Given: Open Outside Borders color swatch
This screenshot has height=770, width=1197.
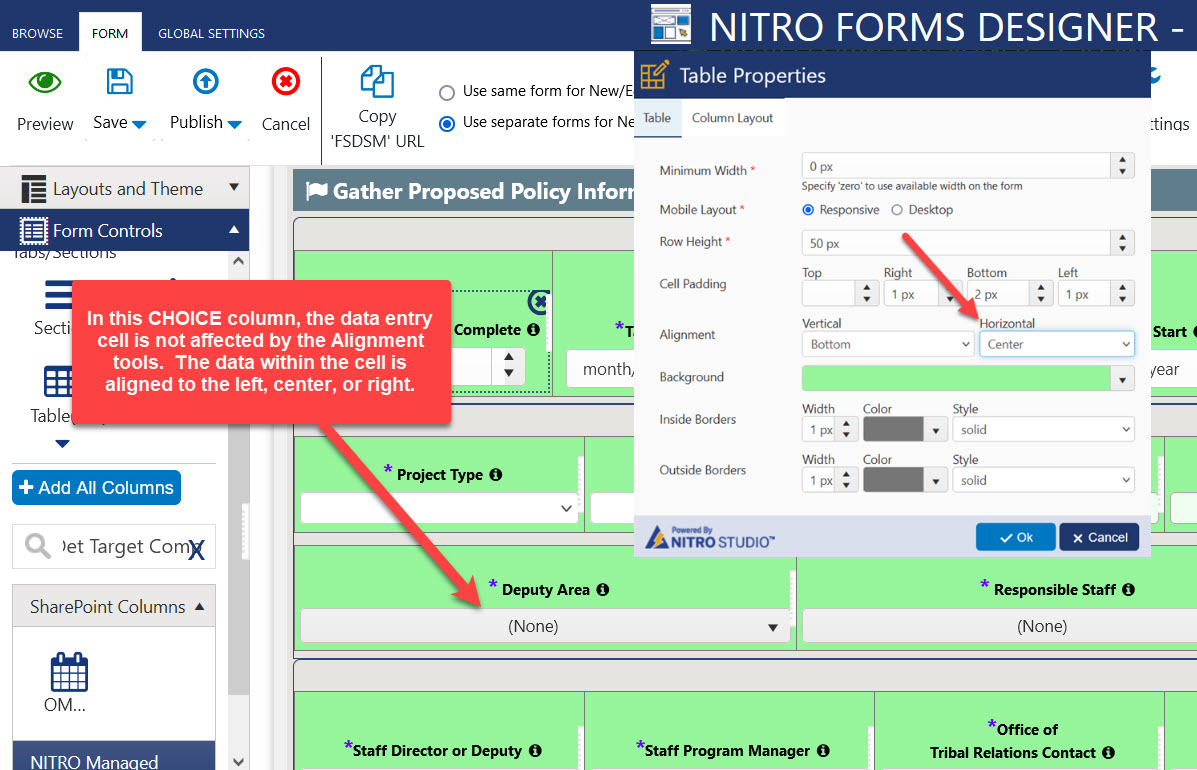Looking at the screenshot, I should click(x=905, y=480).
